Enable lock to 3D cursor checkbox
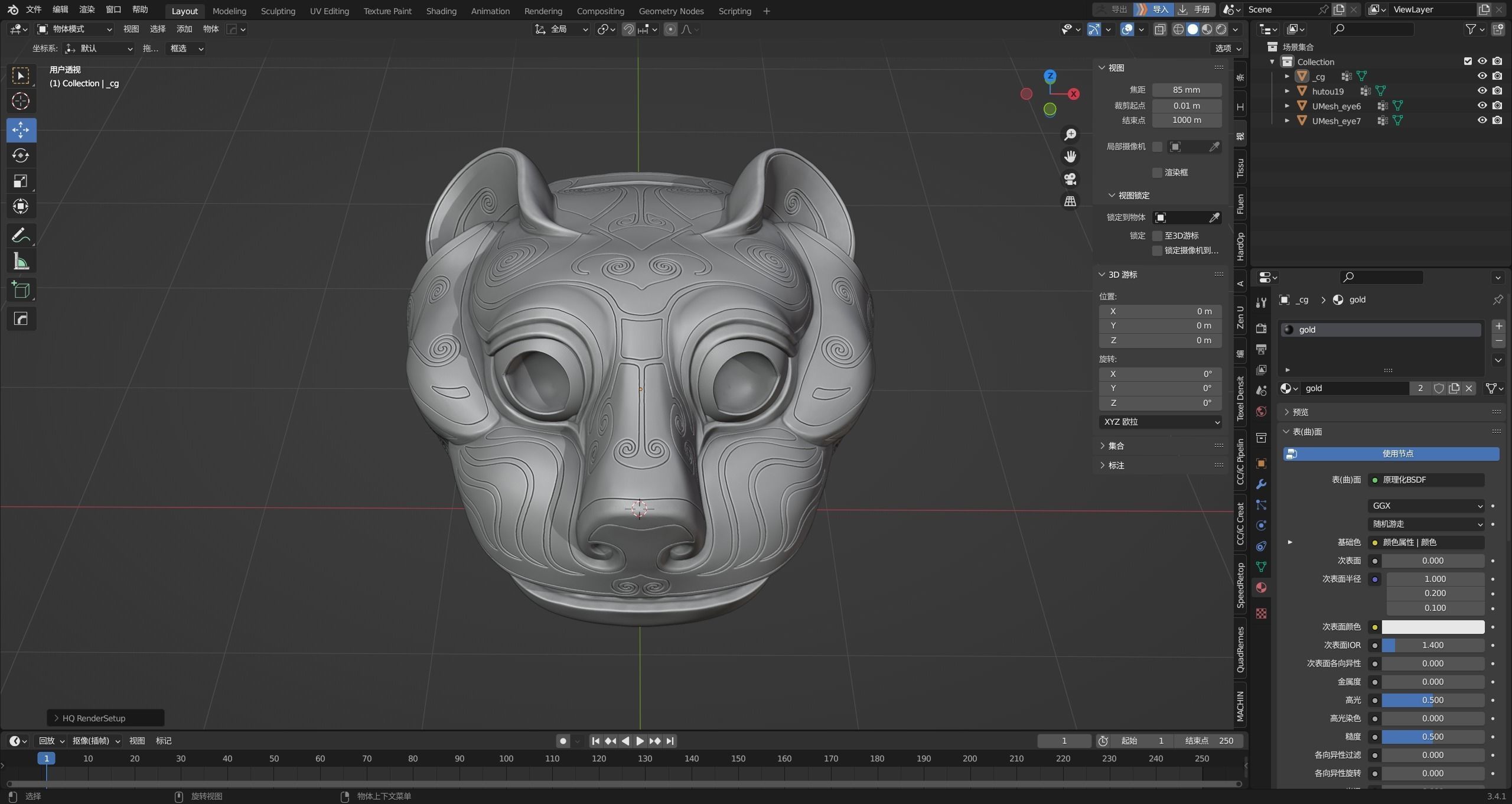Image resolution: width=1512 pixels, height=804 pixels. click(x=1157, y=236)
